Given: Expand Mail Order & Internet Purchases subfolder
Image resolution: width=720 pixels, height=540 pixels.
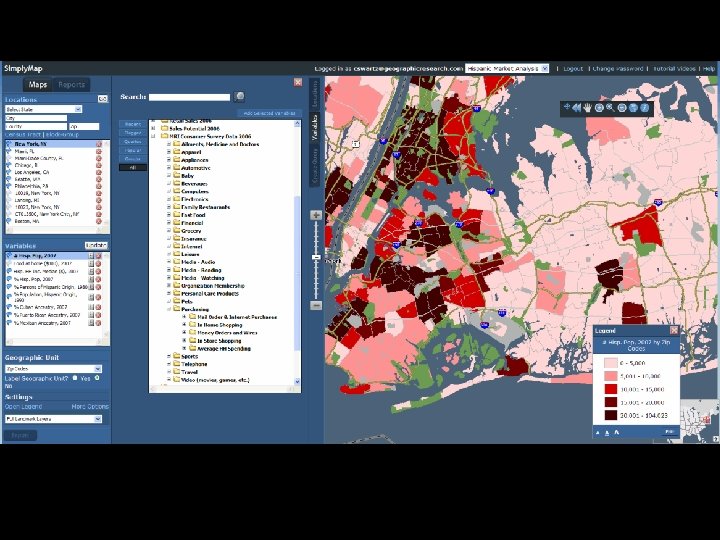Looking at the screenshot, I should click(x=185, y=317).
